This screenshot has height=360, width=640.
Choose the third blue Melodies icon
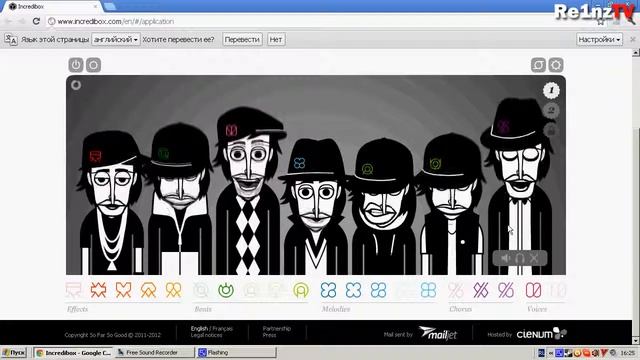click(x=378, y=290)
